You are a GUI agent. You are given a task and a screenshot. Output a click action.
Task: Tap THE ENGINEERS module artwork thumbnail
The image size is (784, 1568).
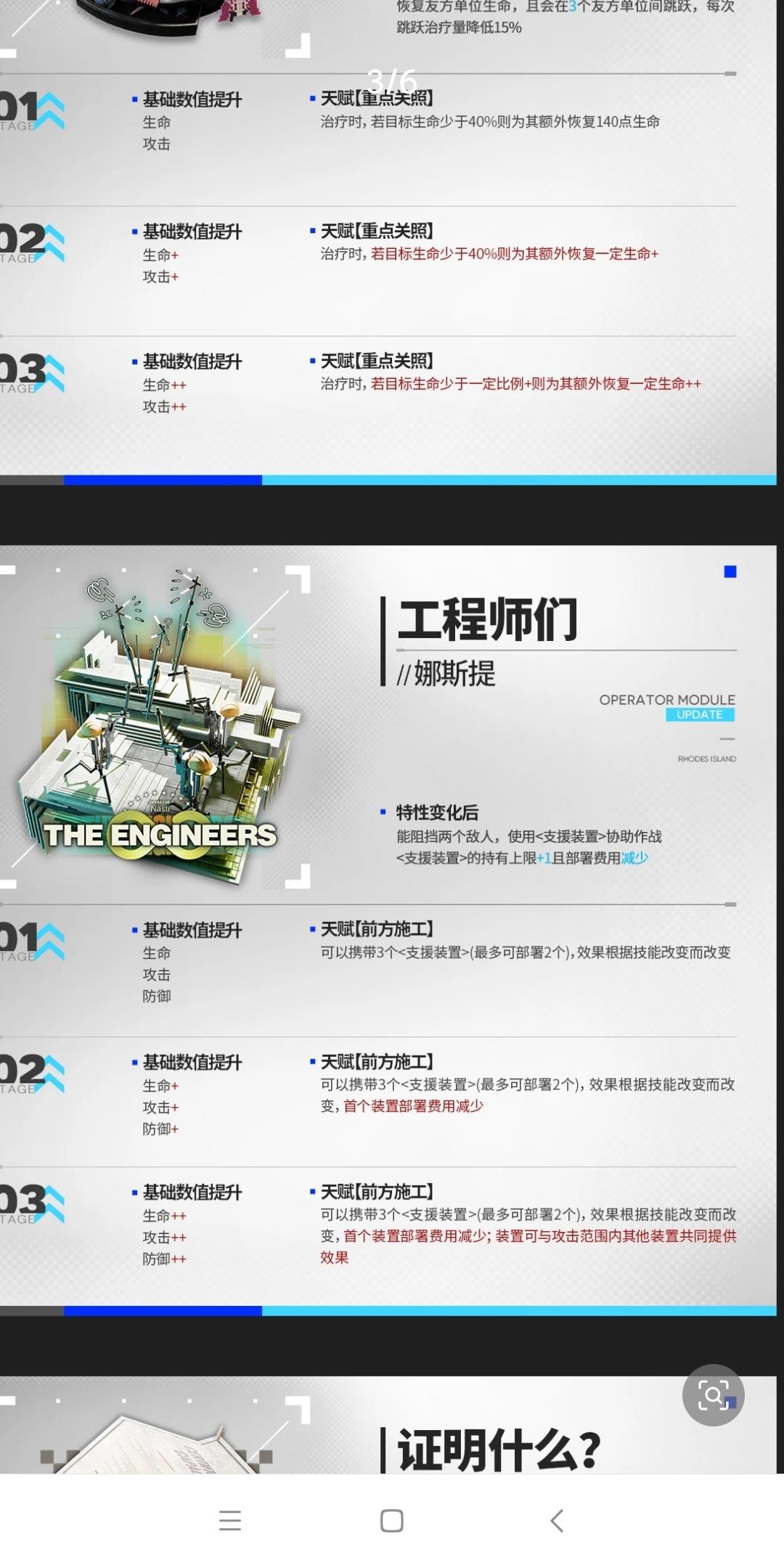coord(160,726)
